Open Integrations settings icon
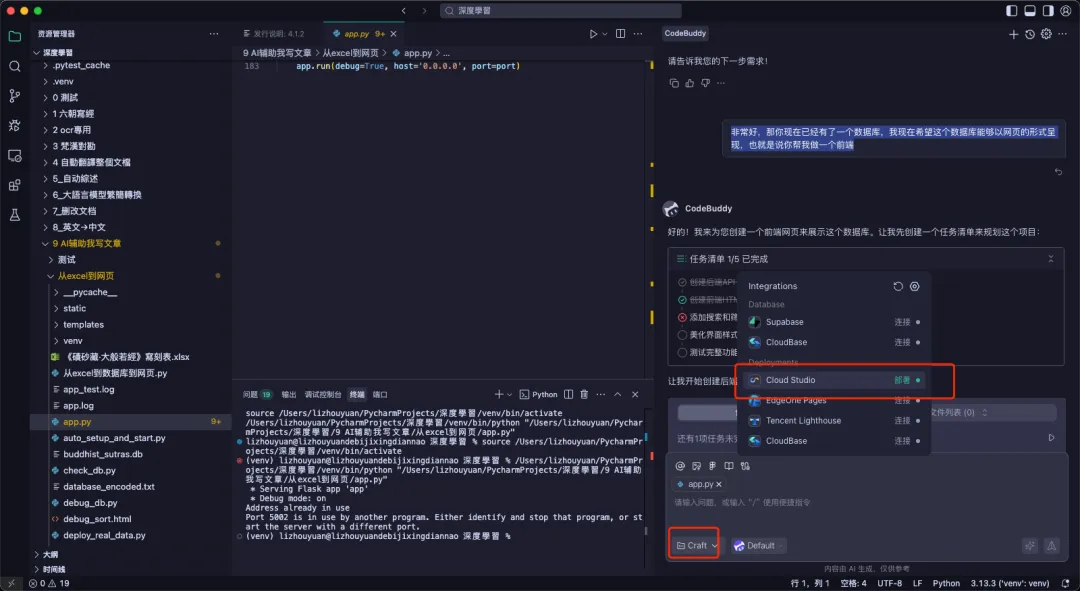The width and height of the screenshot is (1080, 591). (x=915, y=287)
